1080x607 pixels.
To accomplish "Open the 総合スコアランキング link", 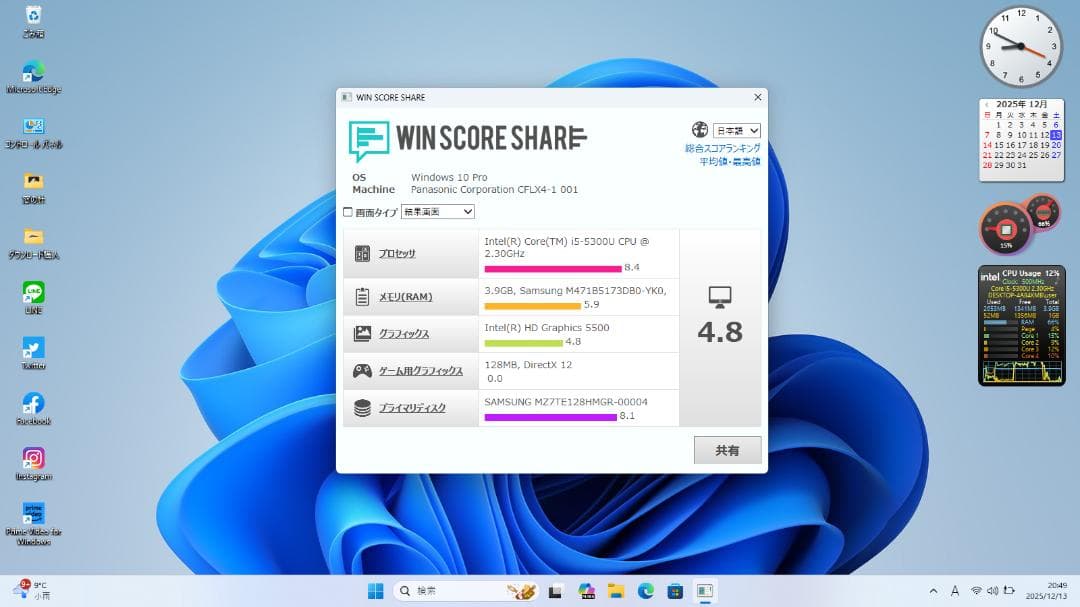I will 722,148.
